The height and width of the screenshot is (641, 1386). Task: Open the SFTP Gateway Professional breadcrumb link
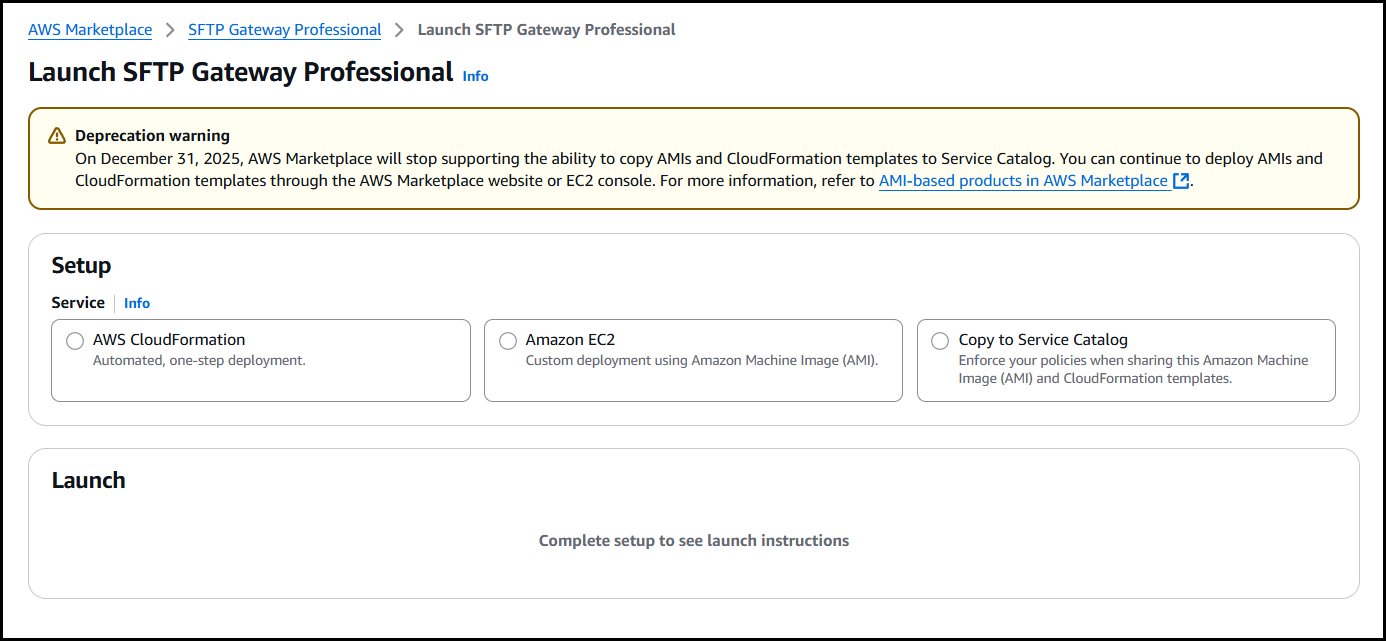[x=284, y=30]
